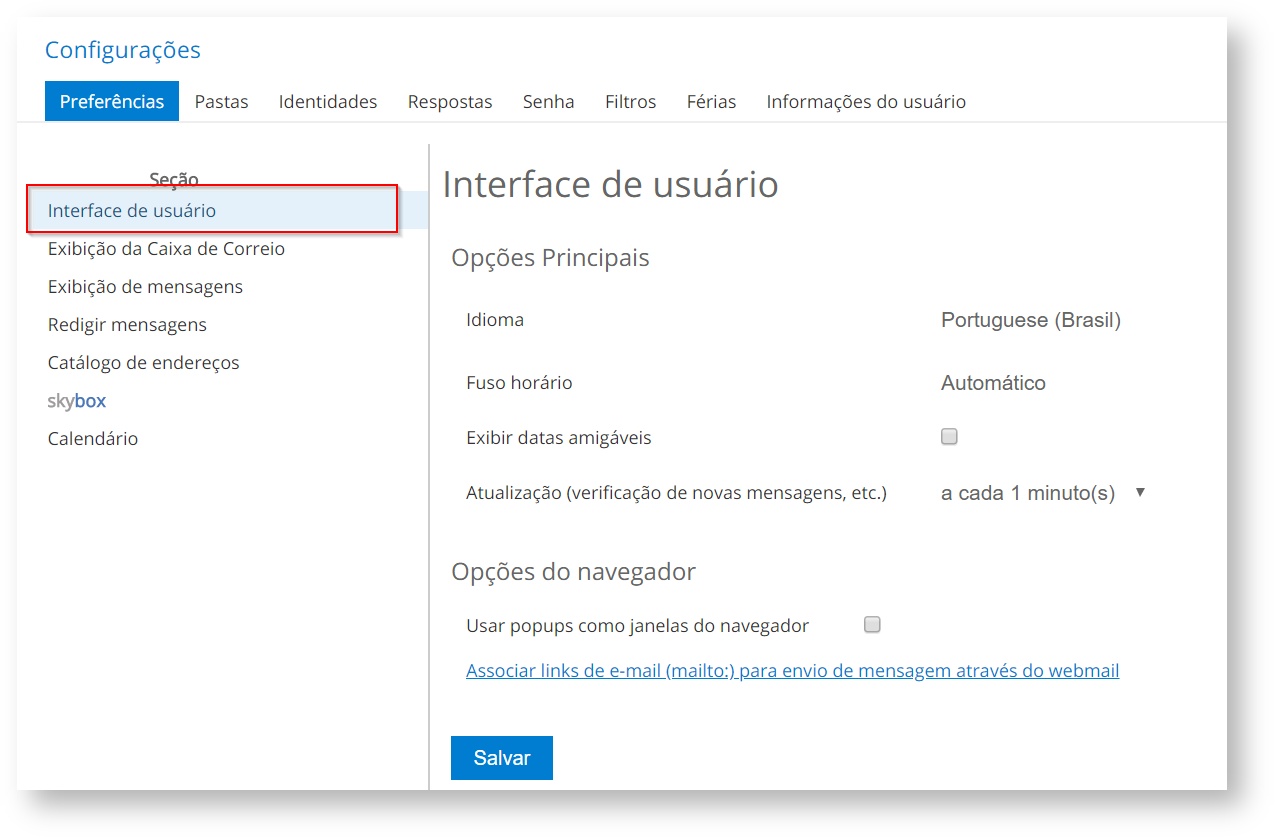Select Catálogo de endereços section
The image size is (1275, 838).
tap(143, 363)
